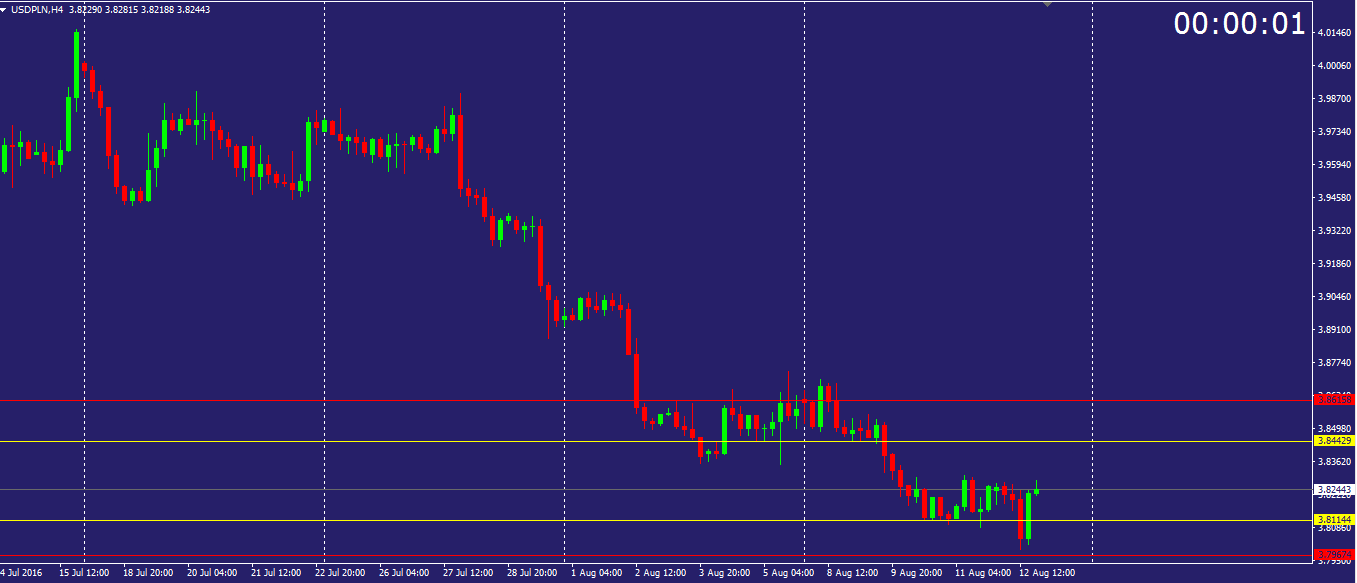Click the 1 Aug 04:00 time axis label
The image size is (1357, 583).
coord(597,573)
